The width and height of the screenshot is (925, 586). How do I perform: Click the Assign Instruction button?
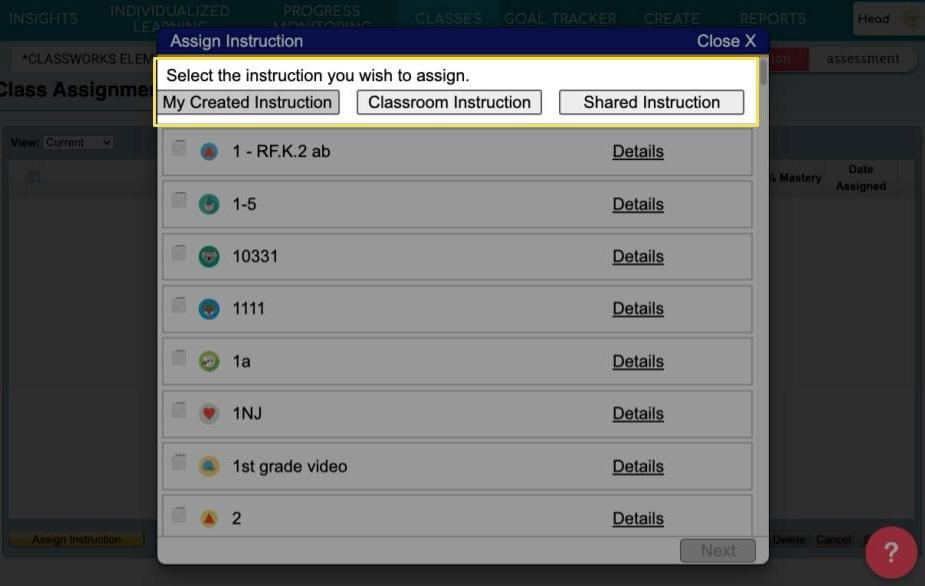tap(77, 539)
